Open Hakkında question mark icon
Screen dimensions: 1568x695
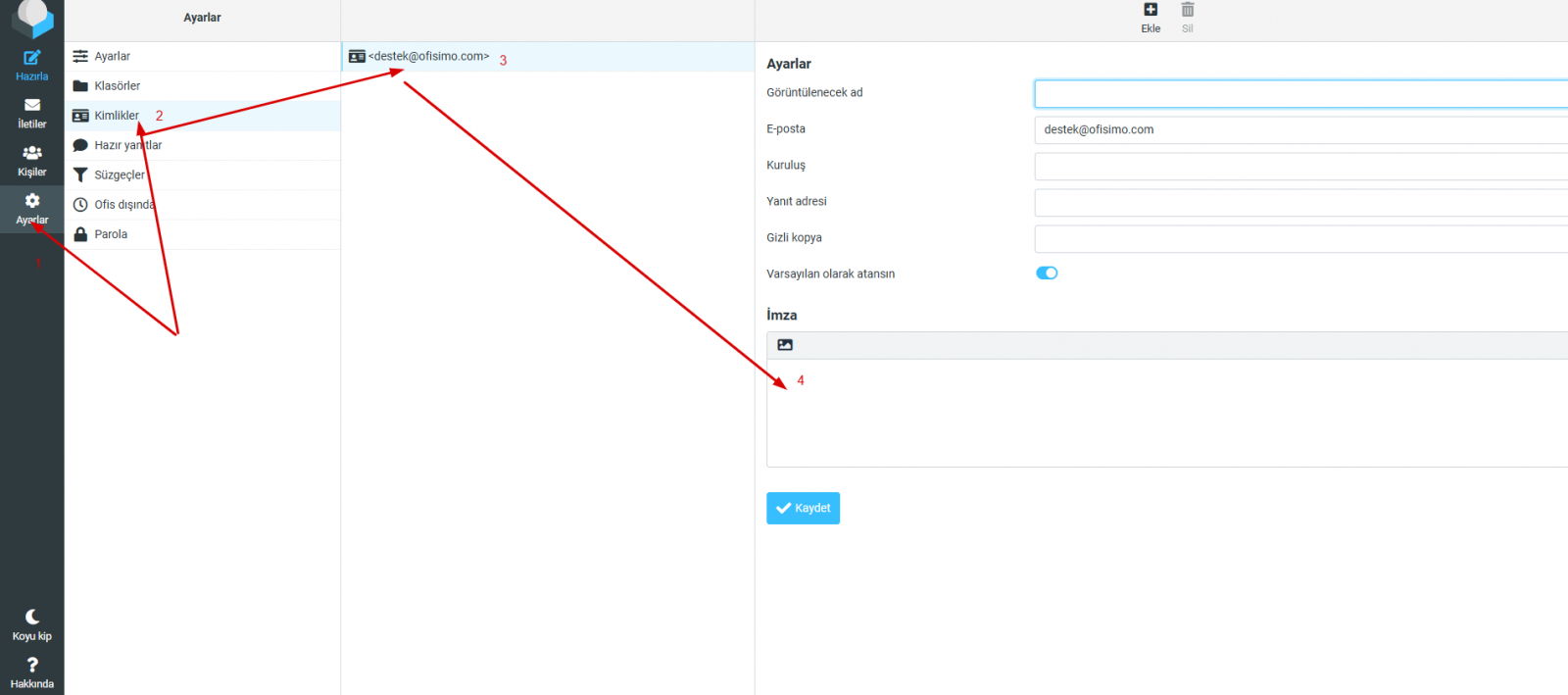click(x=31, y=666)
